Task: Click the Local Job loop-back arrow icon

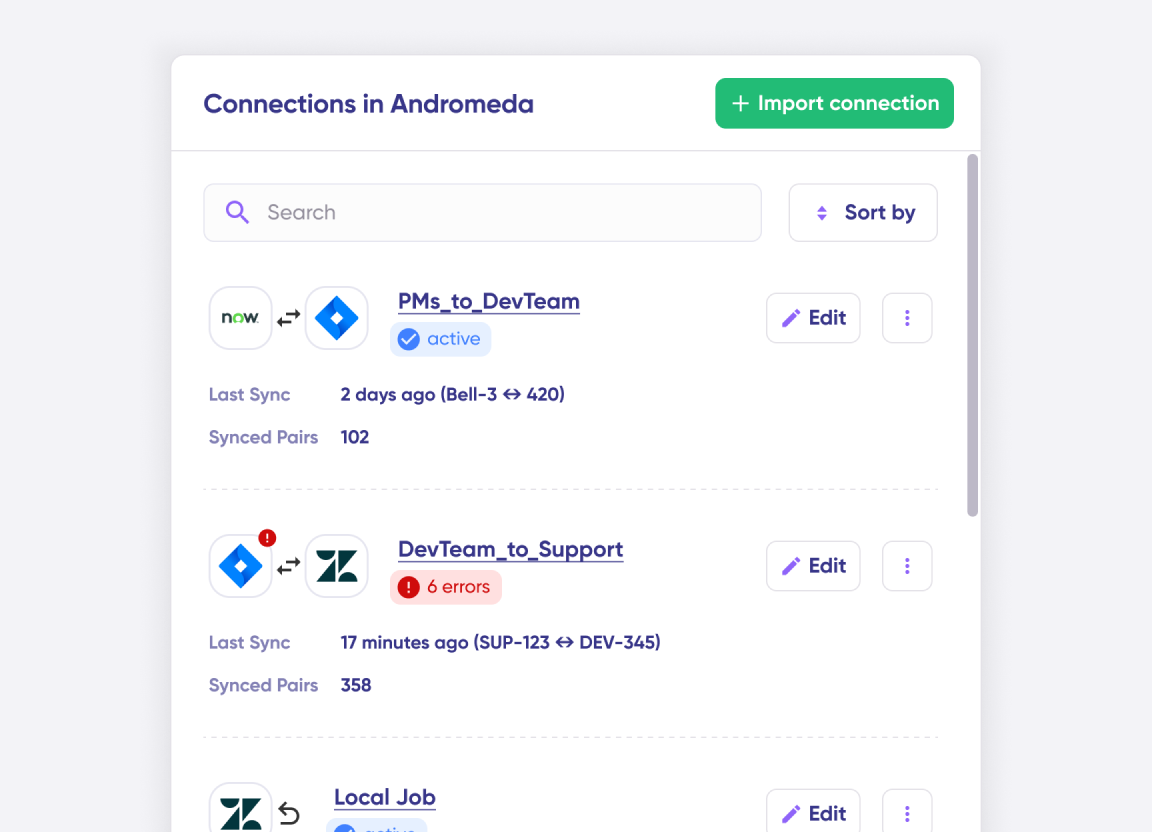Action: tap(289, 813)
